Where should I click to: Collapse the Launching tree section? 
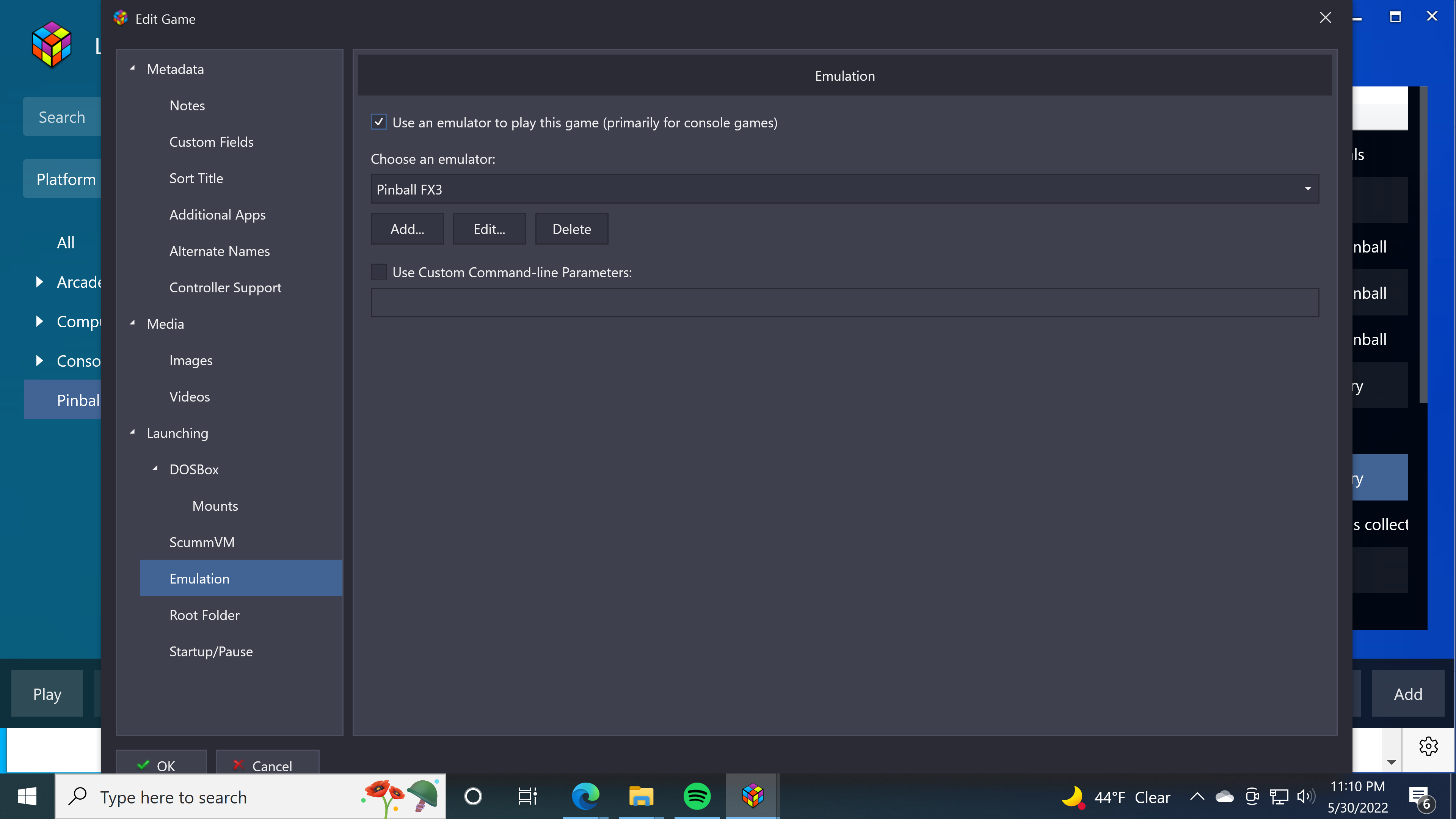[132, 432]
